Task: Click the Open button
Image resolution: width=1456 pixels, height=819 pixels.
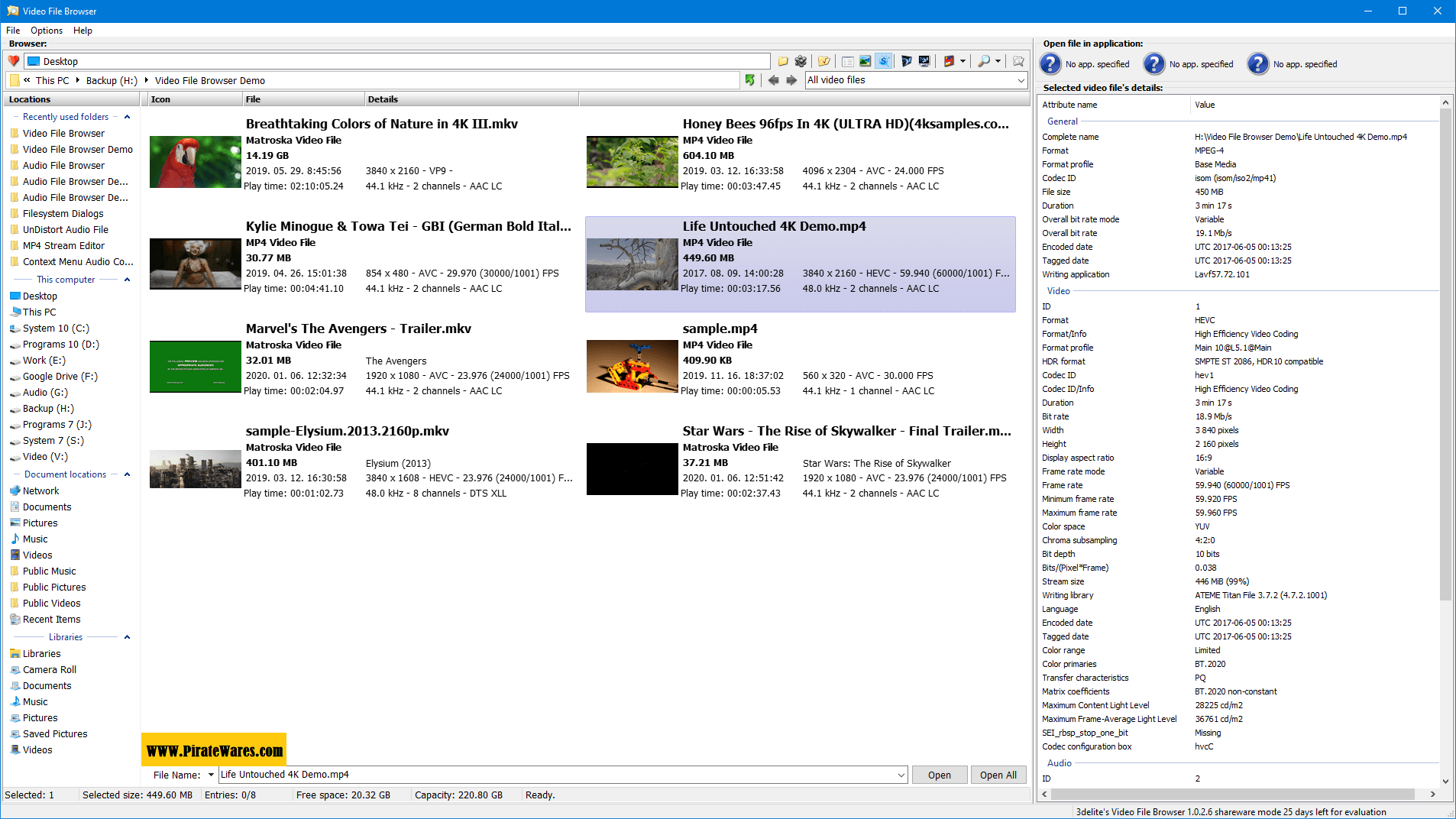Action: click(x=939, y=775)
